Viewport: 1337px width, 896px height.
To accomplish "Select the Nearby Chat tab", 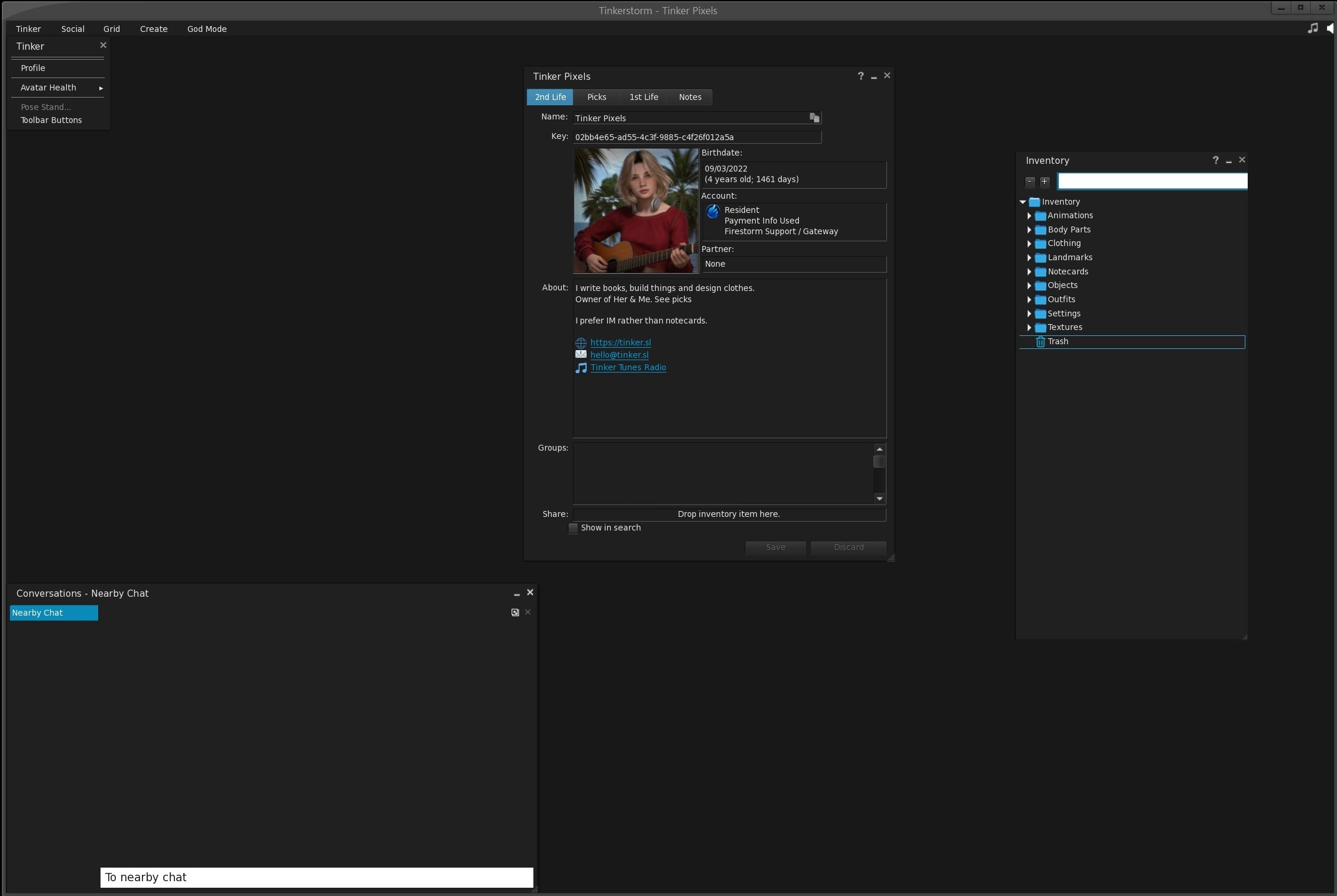I will [x=54, y=613].
